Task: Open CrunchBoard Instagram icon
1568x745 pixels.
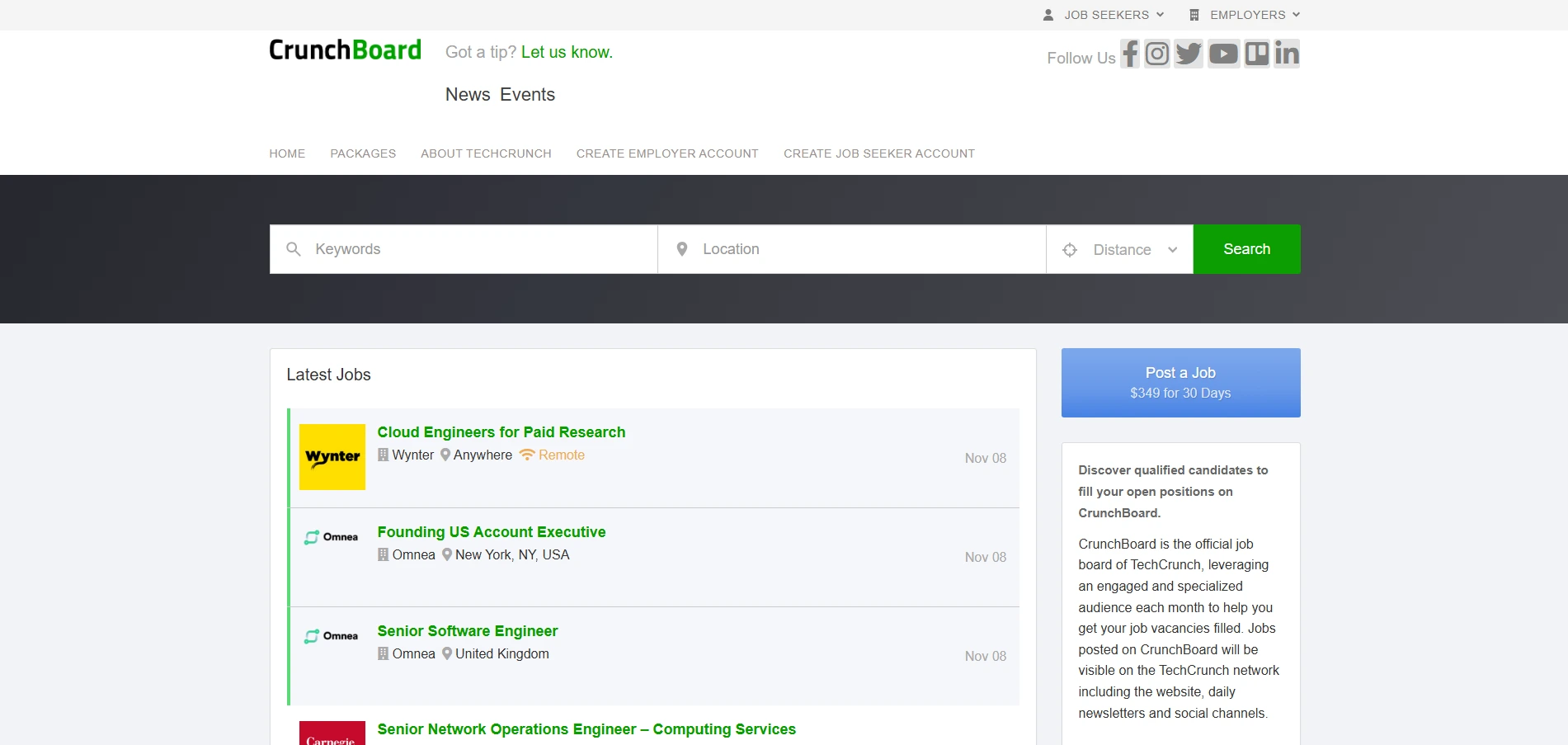Action: (x=1157, y=54)
